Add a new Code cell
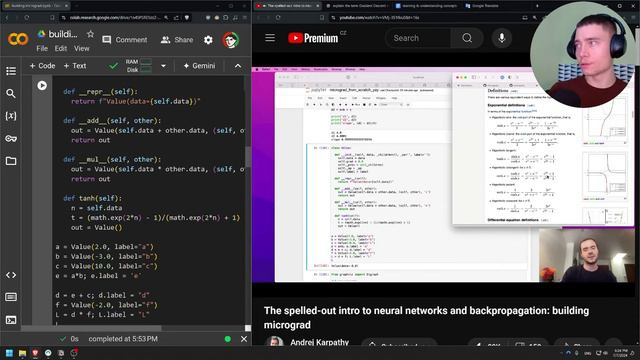 click(42, 66)
